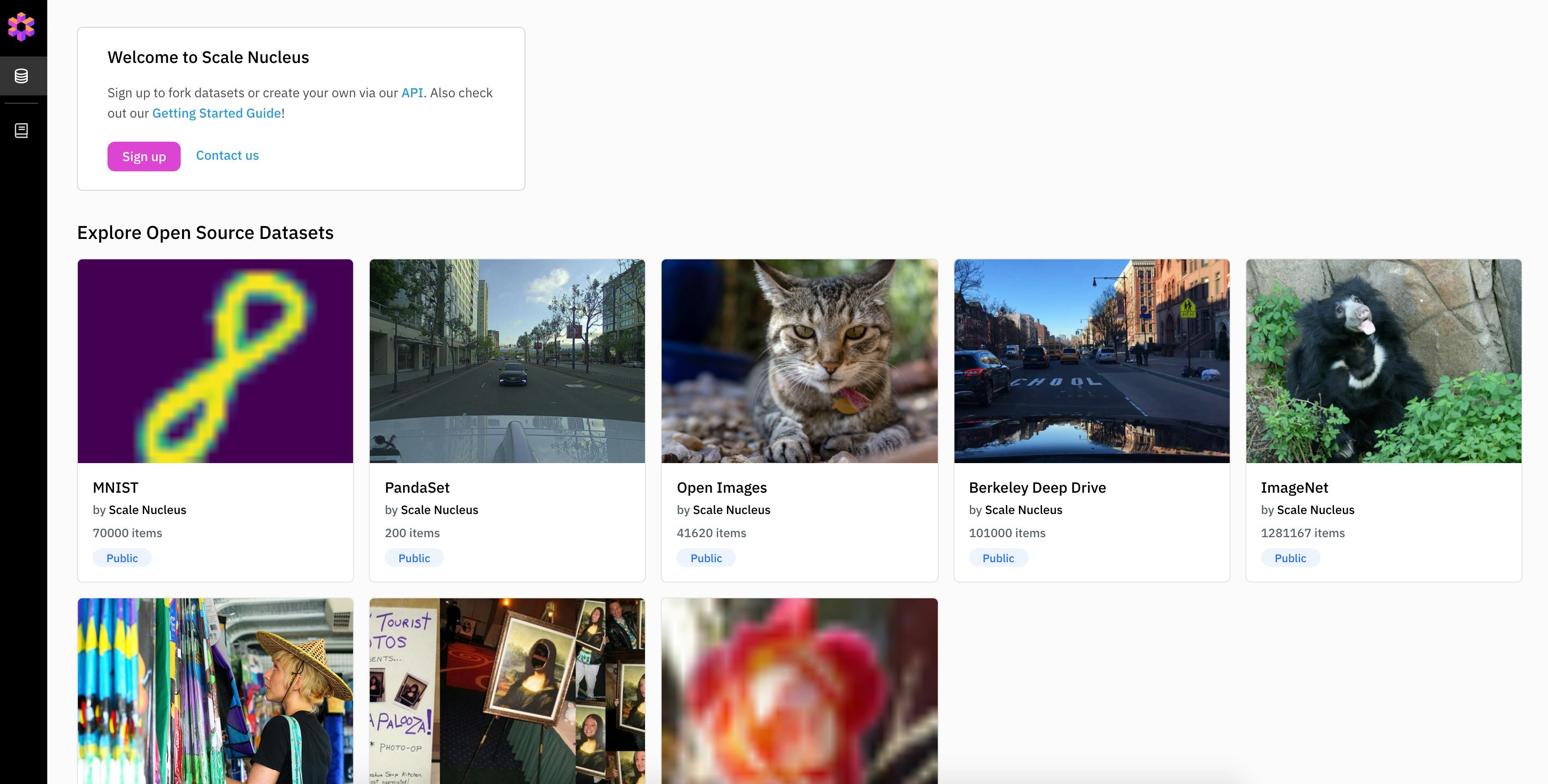The image size is (1548, 784).
Task: Select the MNIST dataset title
Action: click(x=115, y=487)
